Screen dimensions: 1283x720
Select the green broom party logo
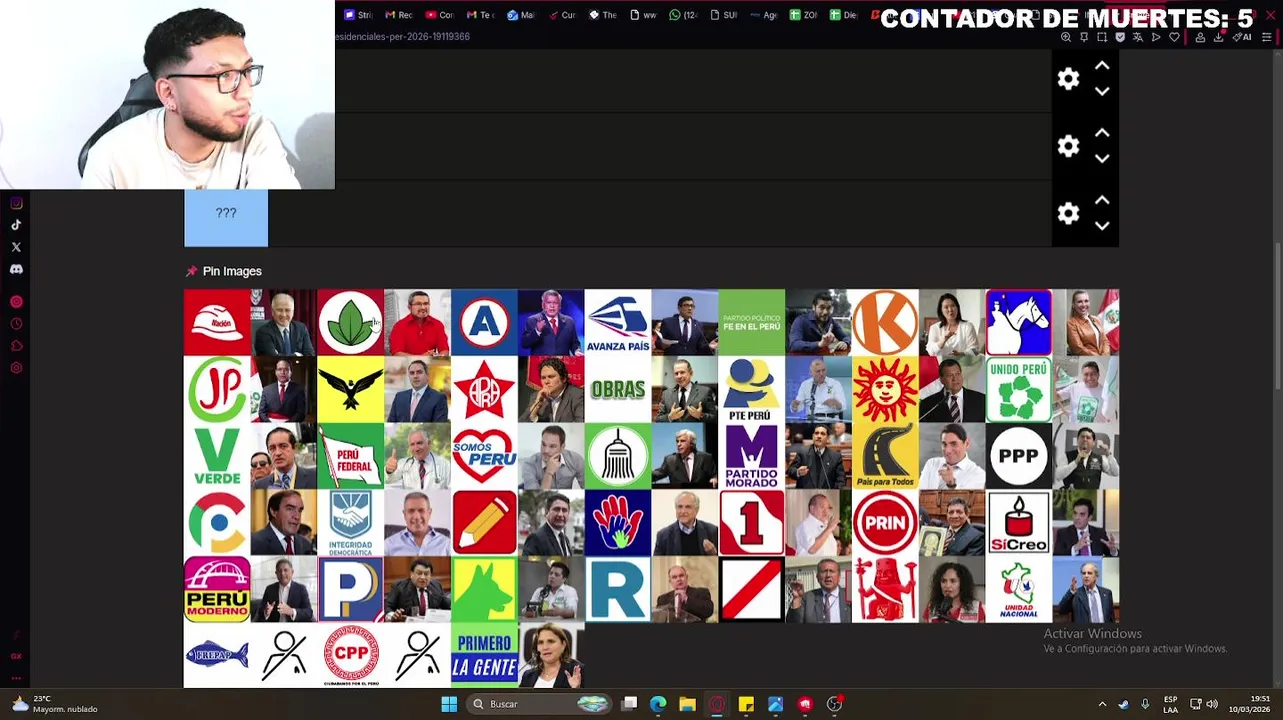(x=618, y=456)
